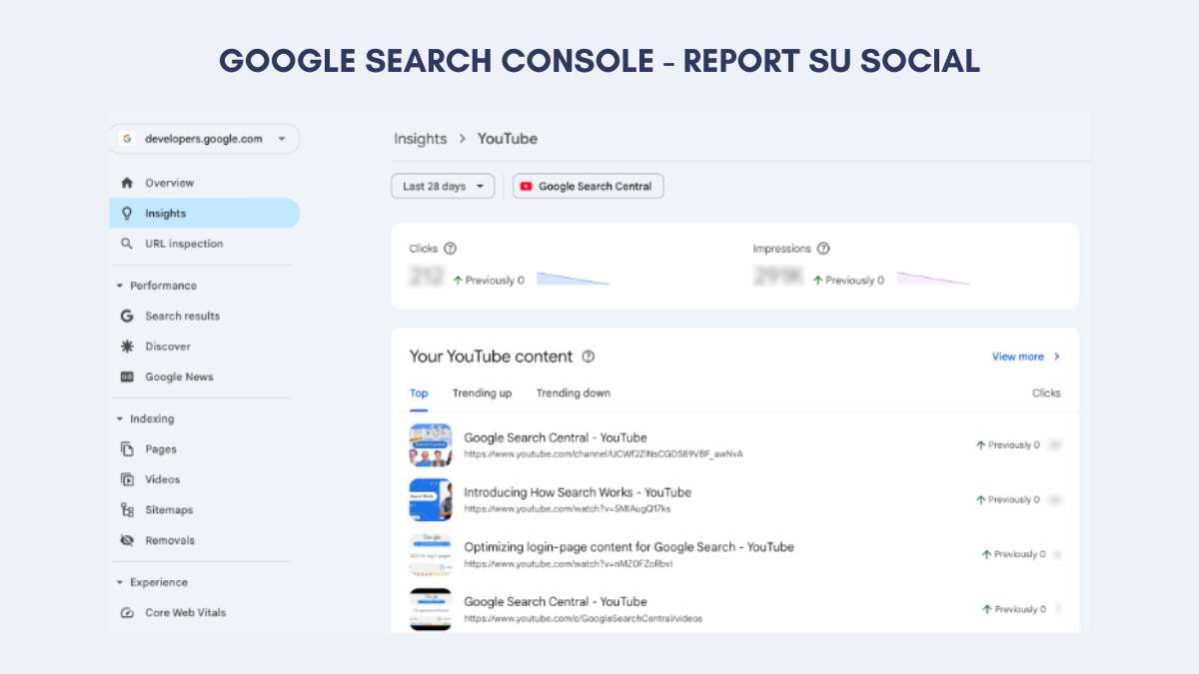Click the Your YouTube content heading
This screenshot has height=674, width=1199.
click(491, 357)
